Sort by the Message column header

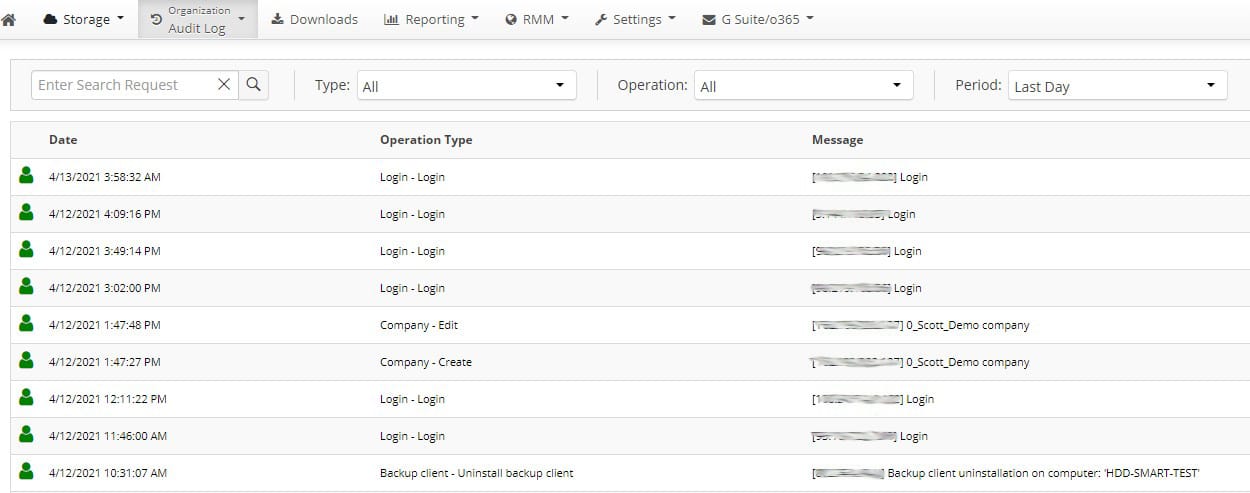837,140
